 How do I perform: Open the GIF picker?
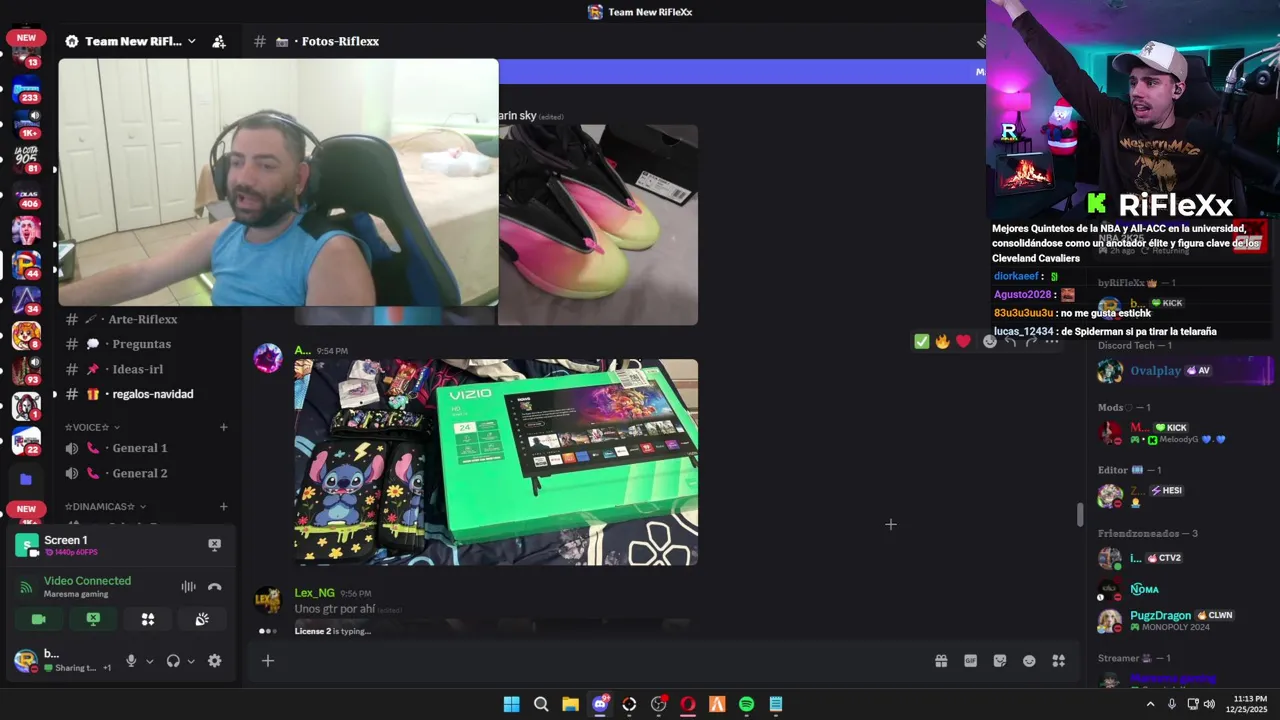(x=970, y=661)
